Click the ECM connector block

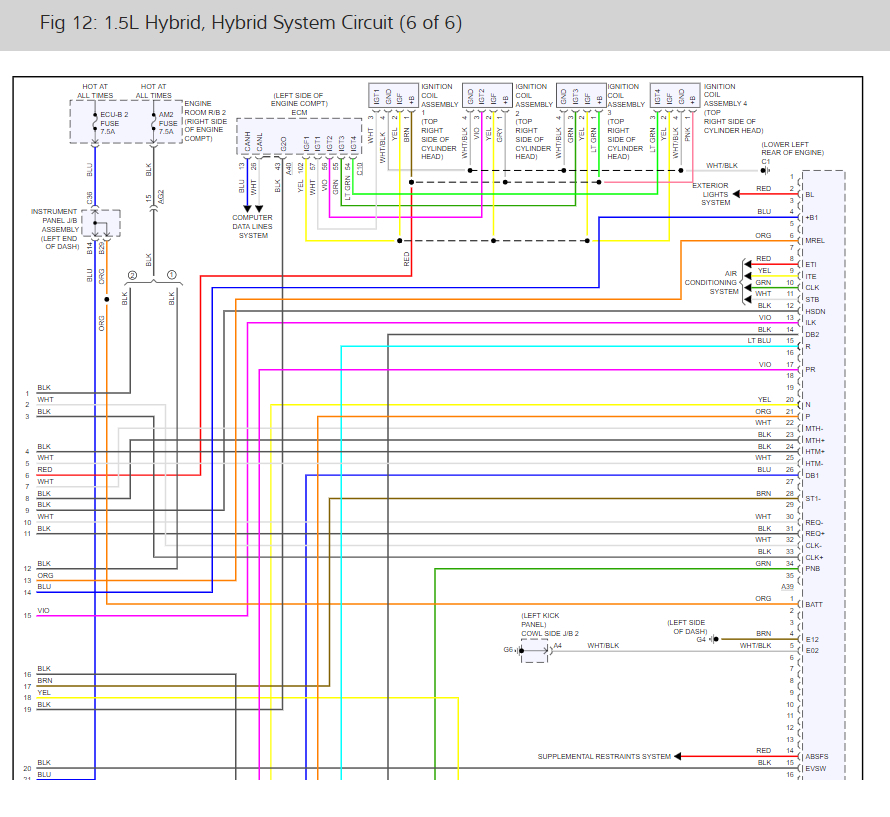299,137
